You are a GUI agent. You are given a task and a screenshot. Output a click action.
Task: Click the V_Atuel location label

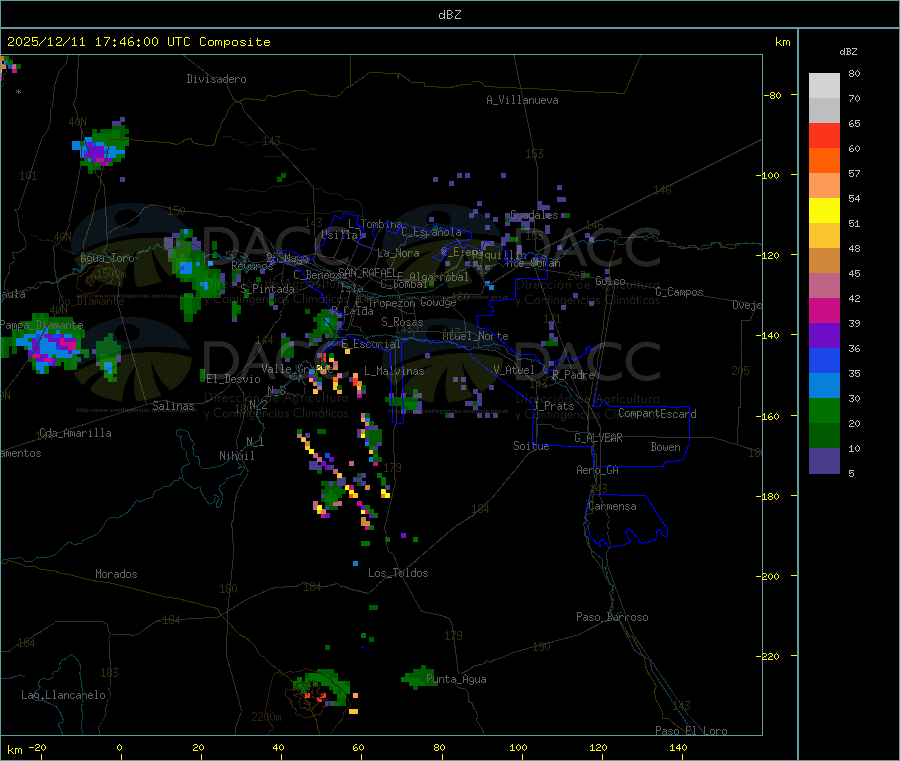(x=514, y=370)
